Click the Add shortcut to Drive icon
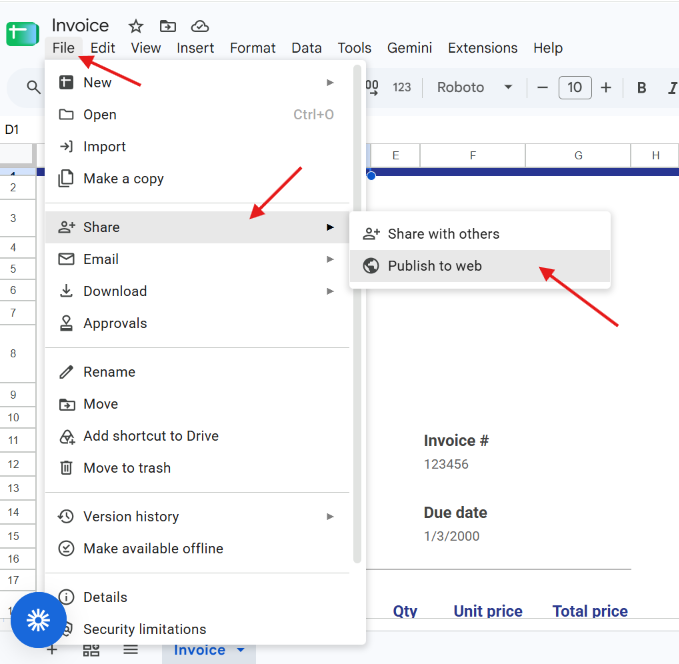Viewport: 679px width, 664px height. [x=67, y=437]
